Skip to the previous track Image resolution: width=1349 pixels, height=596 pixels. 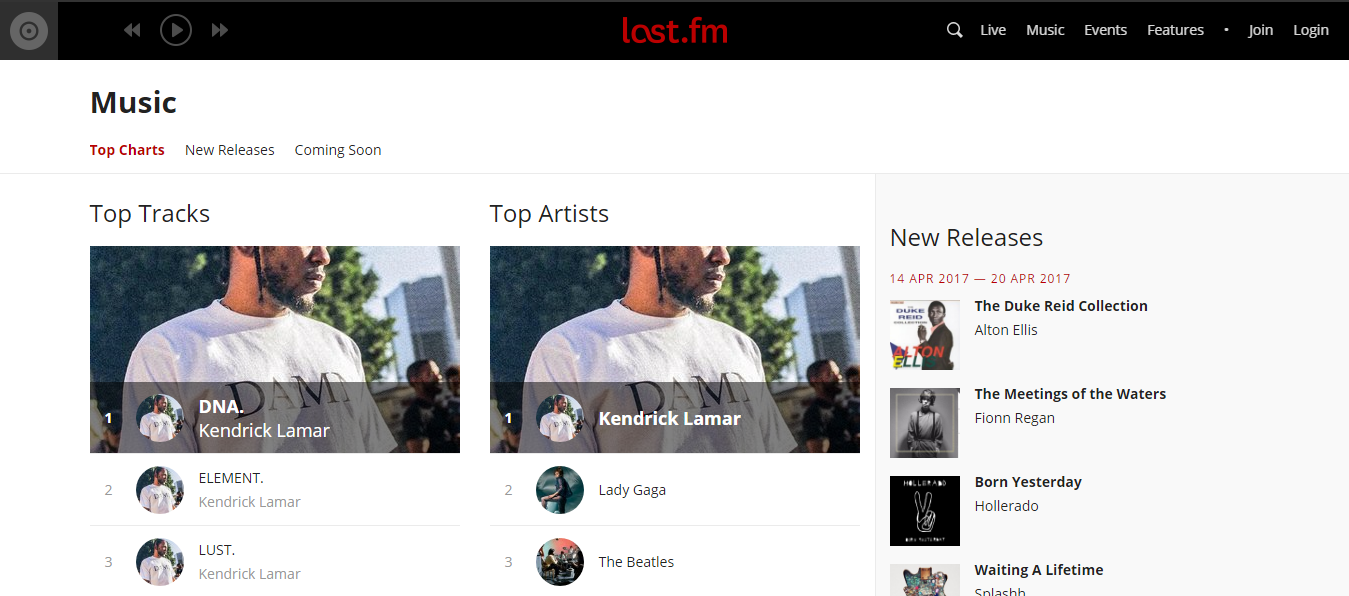pos(132,30)
